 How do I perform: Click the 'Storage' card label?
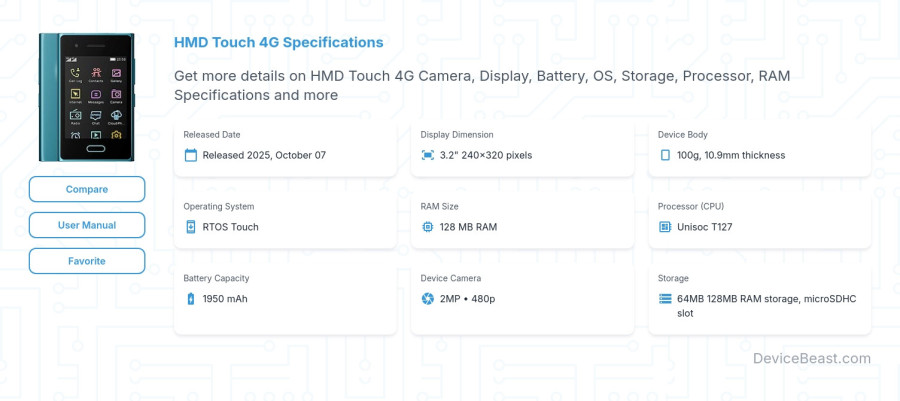[673, 278]
